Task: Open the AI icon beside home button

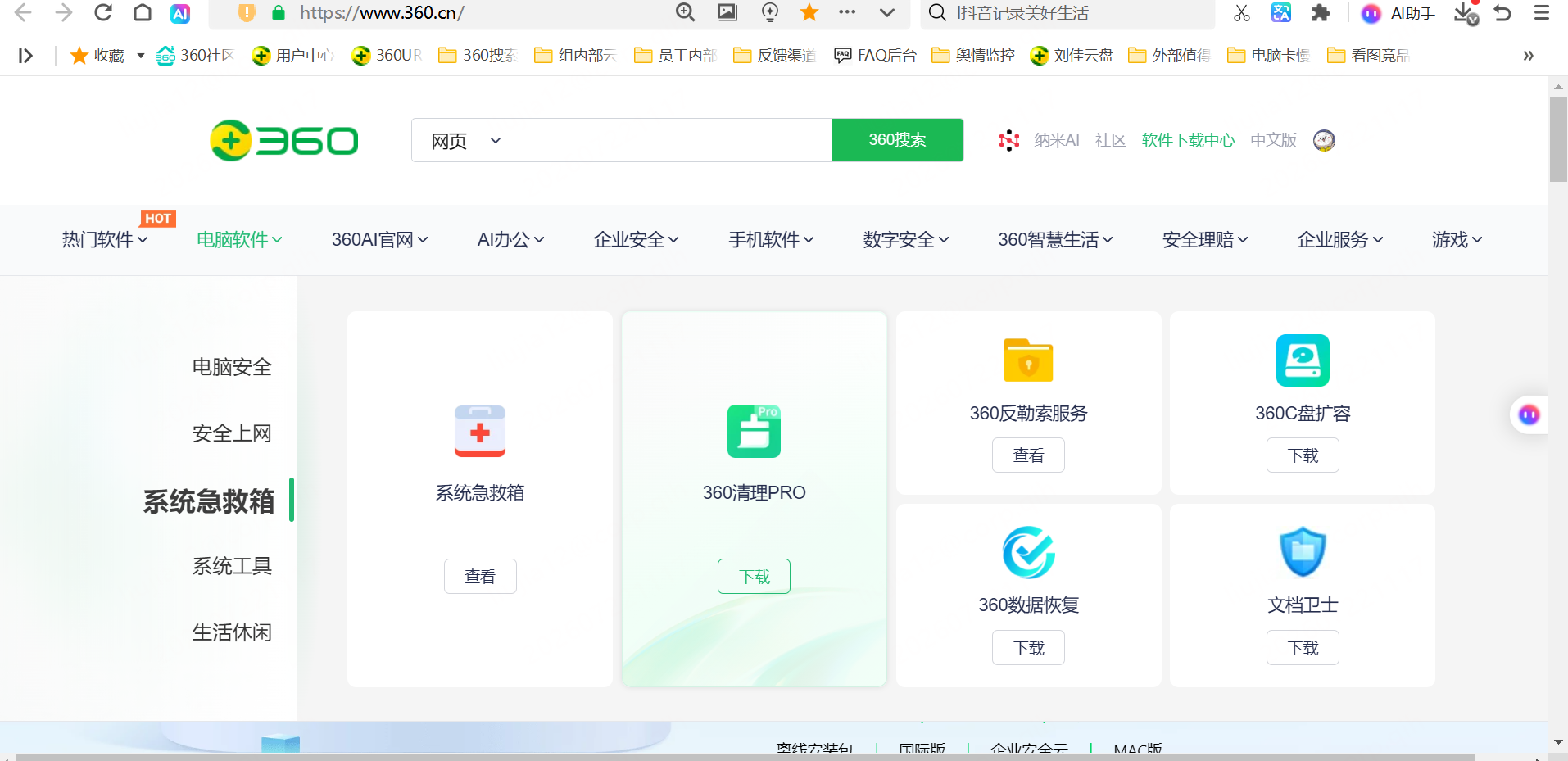Action: pyautogui.click(x=180, y=13)
